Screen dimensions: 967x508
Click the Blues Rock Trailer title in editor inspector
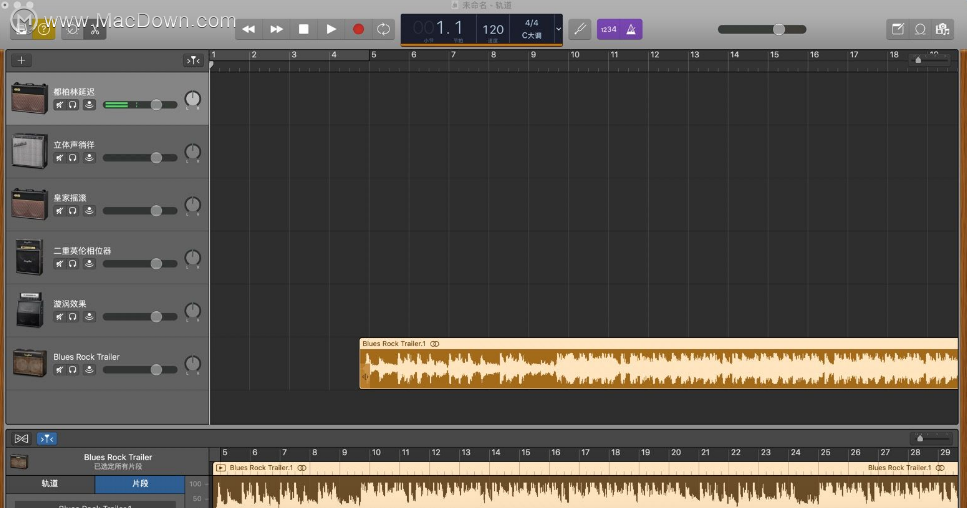(118, 457)
